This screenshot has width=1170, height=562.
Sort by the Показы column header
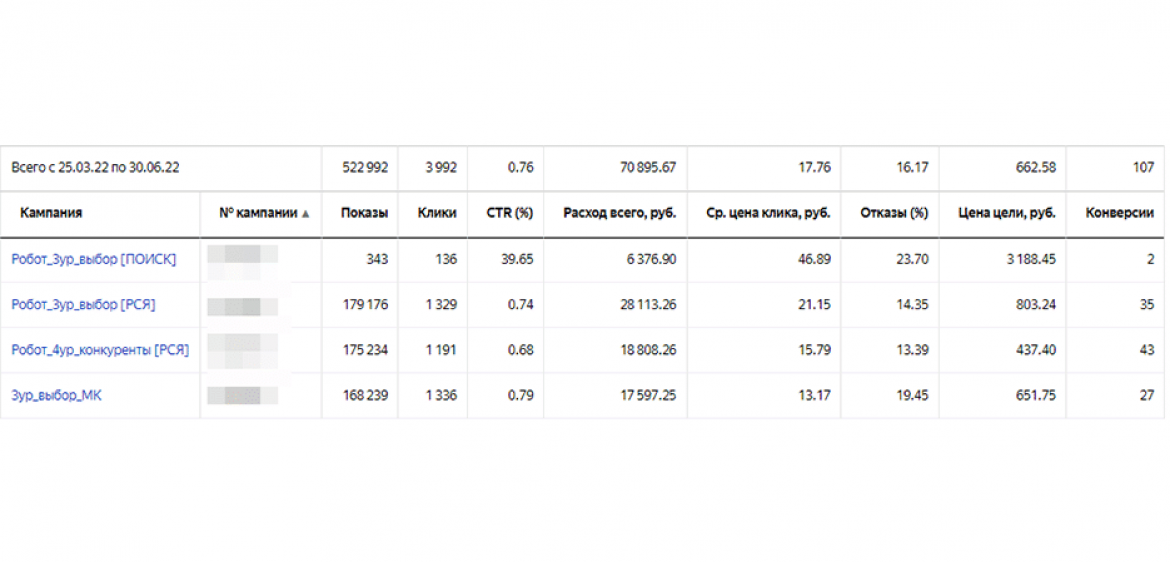click(364, 213)
